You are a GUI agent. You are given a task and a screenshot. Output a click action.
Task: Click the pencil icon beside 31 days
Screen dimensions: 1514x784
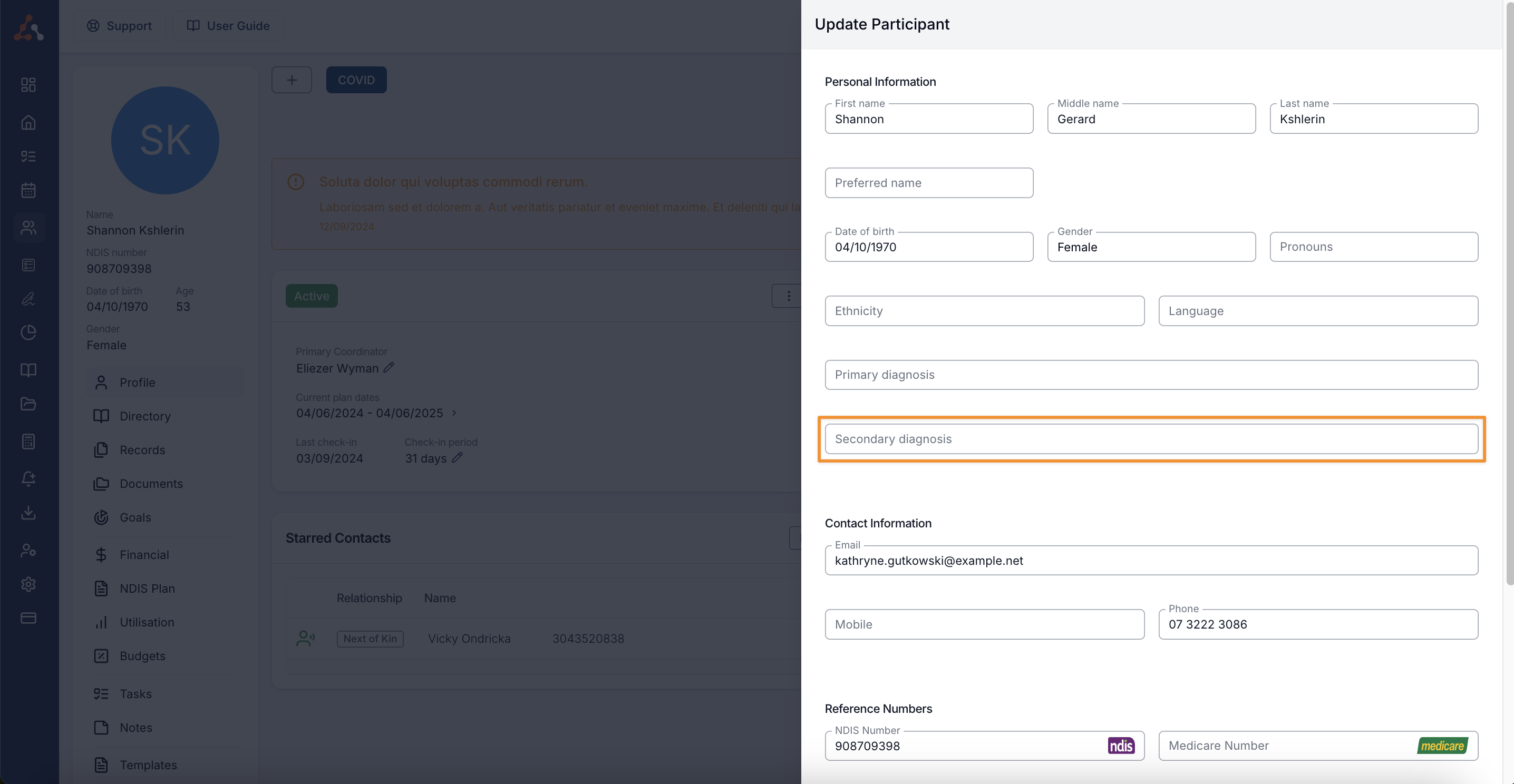[457, 457]
